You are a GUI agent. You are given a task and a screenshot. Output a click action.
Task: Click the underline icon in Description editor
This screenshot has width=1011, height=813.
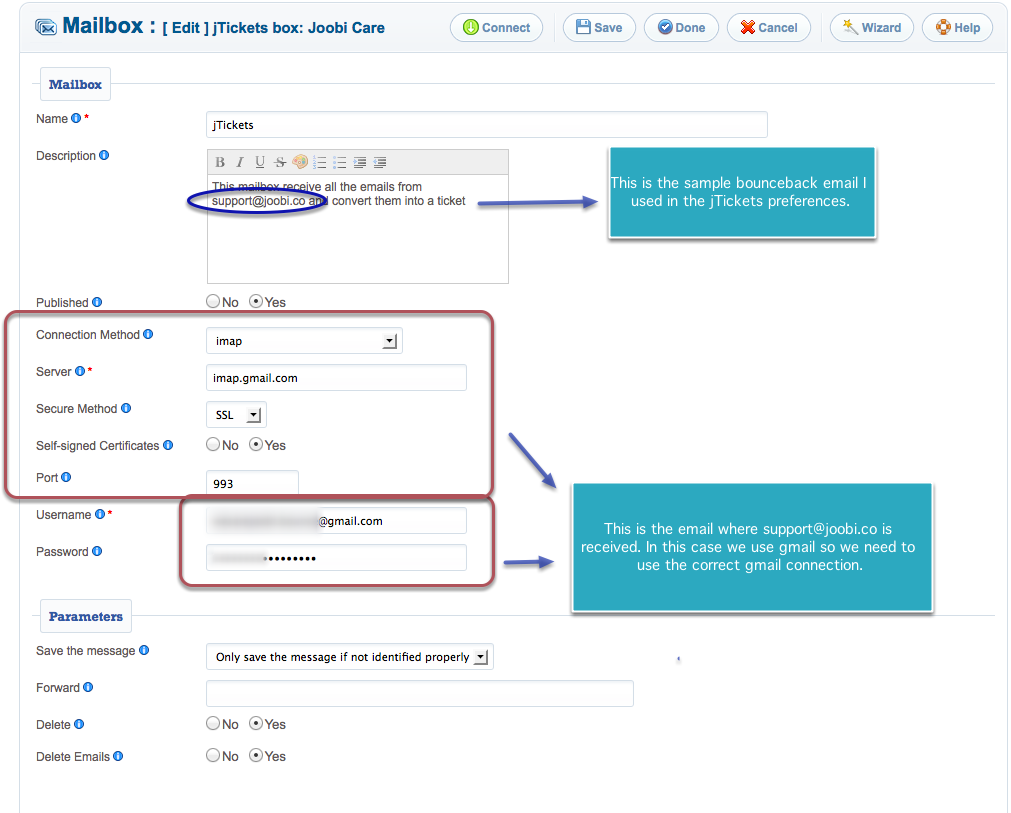pos(260,162)
